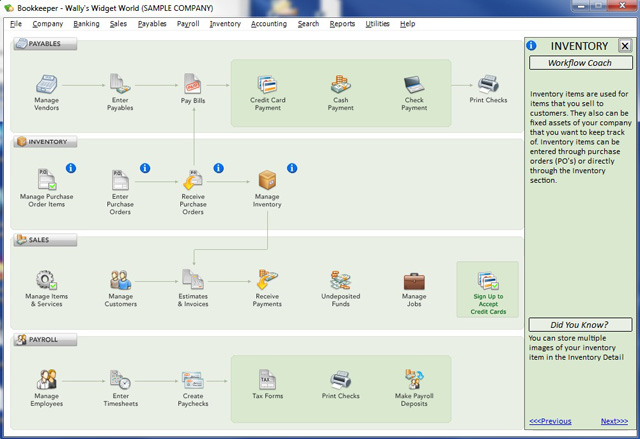Click the Next>>> link
The width and height of the screenshot is (640, 439).
point(614,421)
